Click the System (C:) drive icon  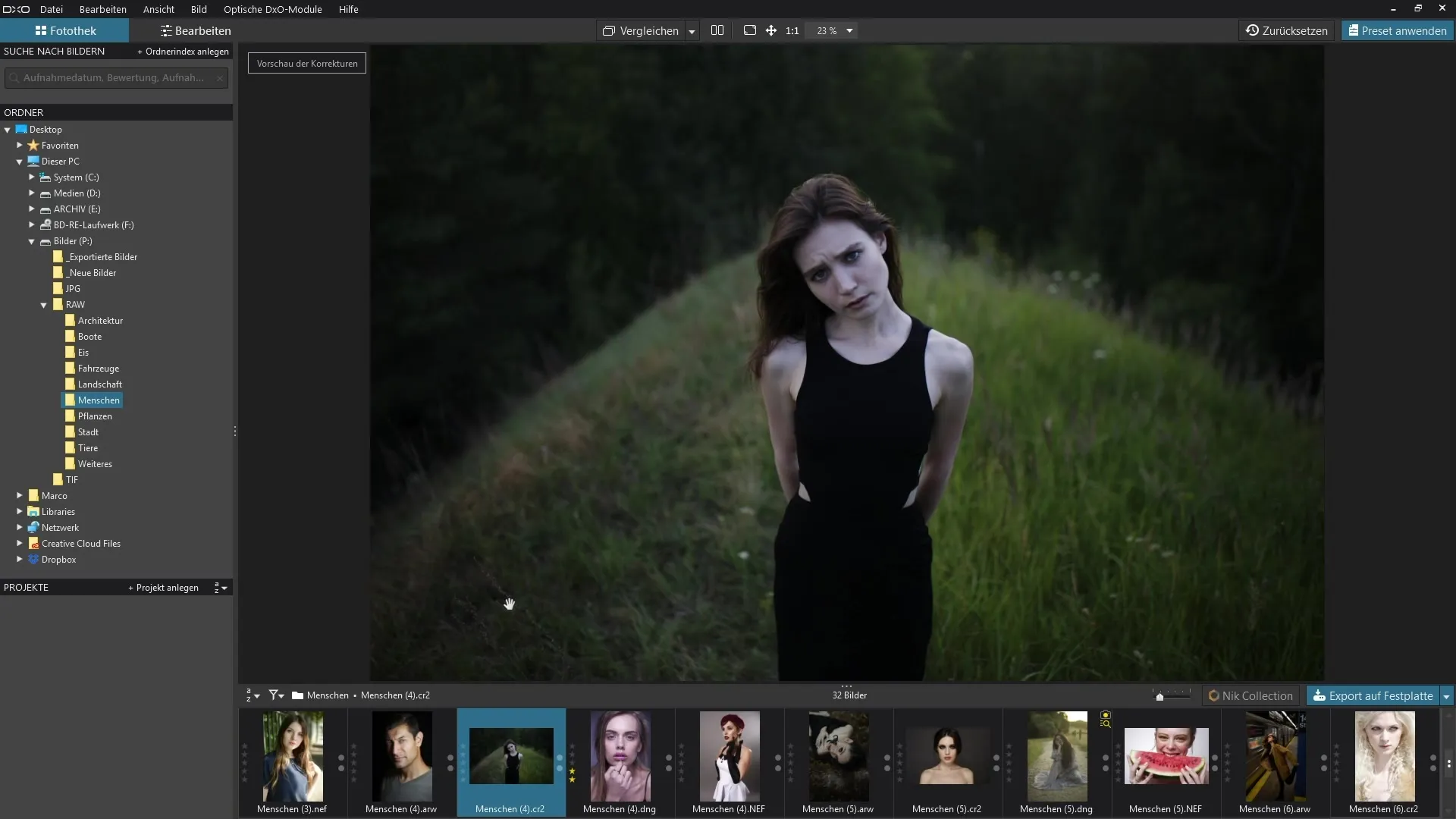45,177
